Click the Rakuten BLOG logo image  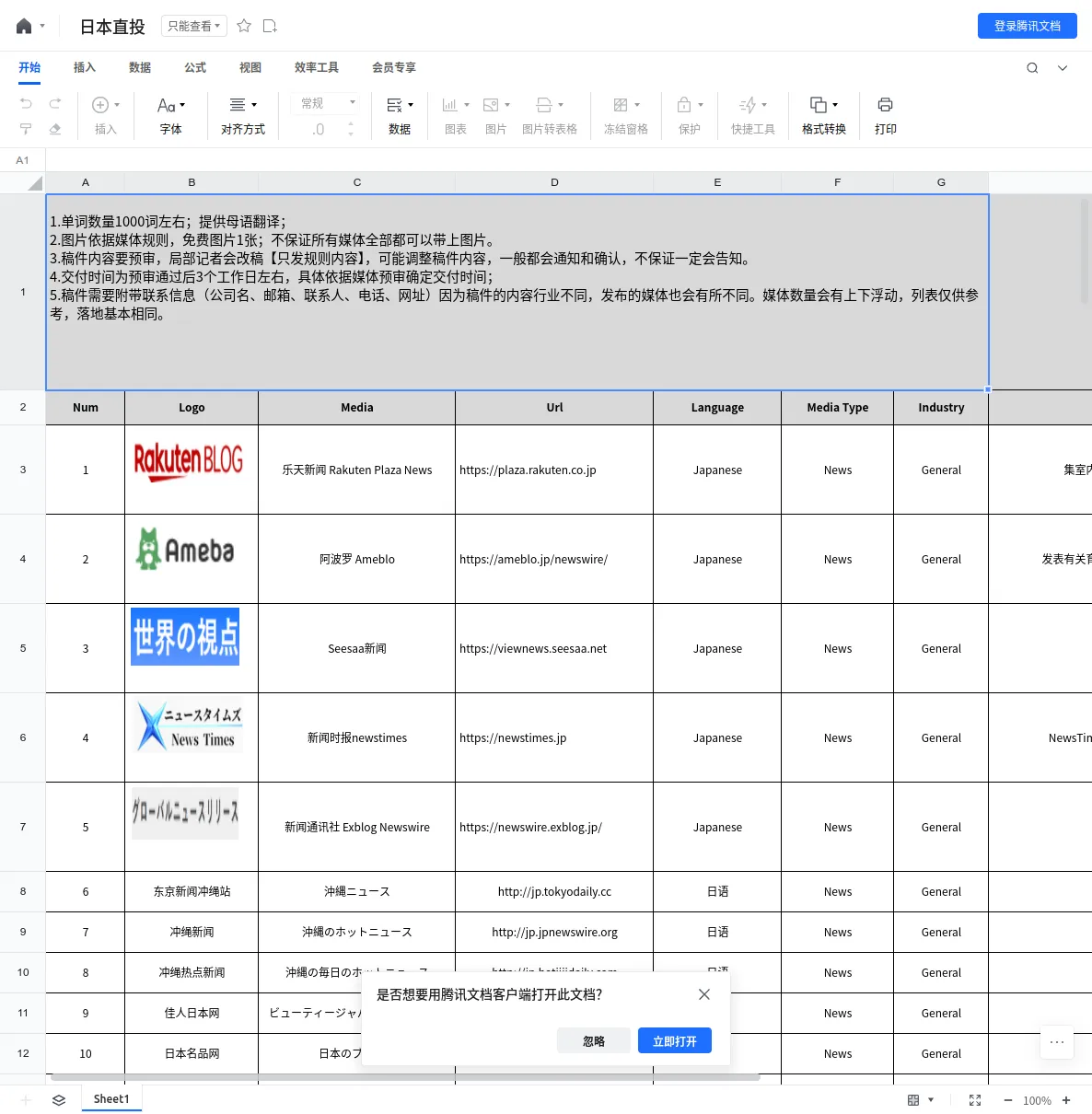[188, 459]
